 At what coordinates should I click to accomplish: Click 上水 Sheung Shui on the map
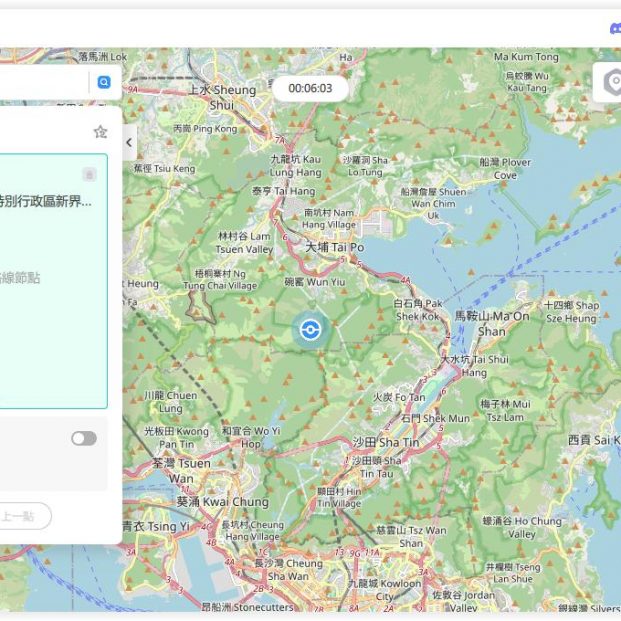(x=222, y=96)
